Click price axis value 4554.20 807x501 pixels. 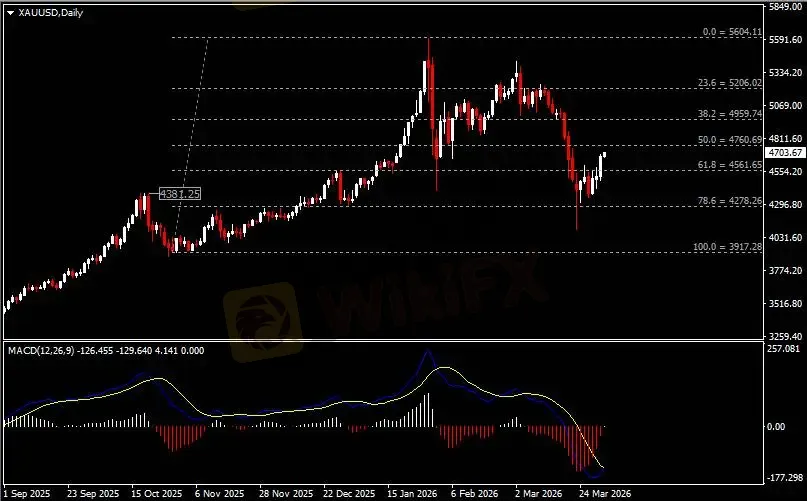(785, 171)
